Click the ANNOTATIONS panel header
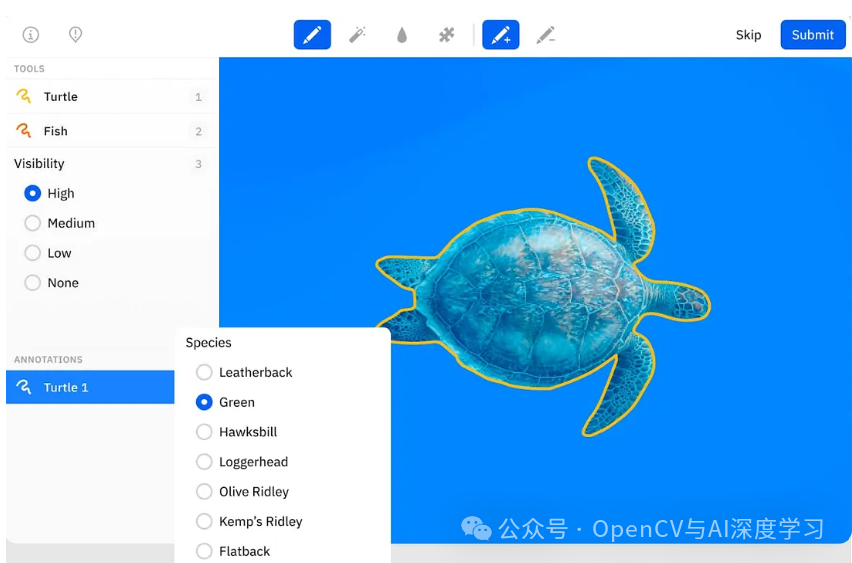The height and width of the screenshot is (563, 852). (48, 360)
